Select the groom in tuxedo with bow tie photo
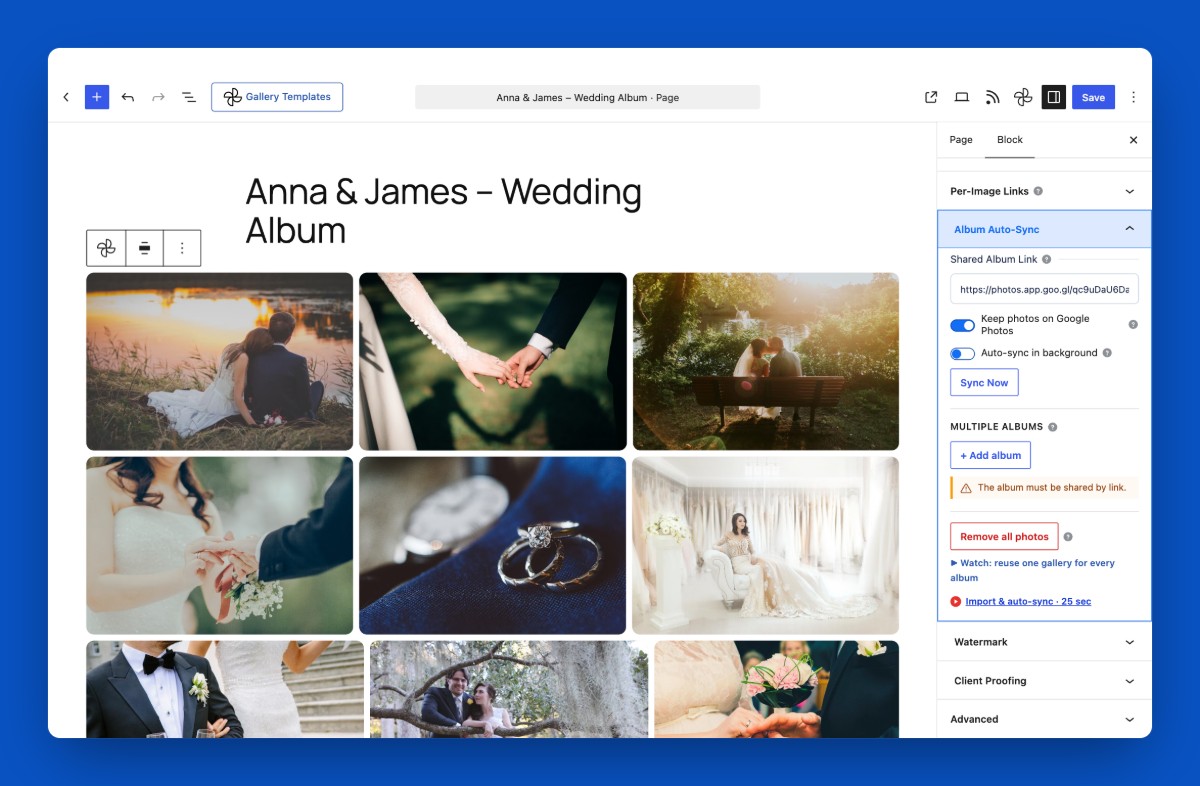 coord(225,689)
